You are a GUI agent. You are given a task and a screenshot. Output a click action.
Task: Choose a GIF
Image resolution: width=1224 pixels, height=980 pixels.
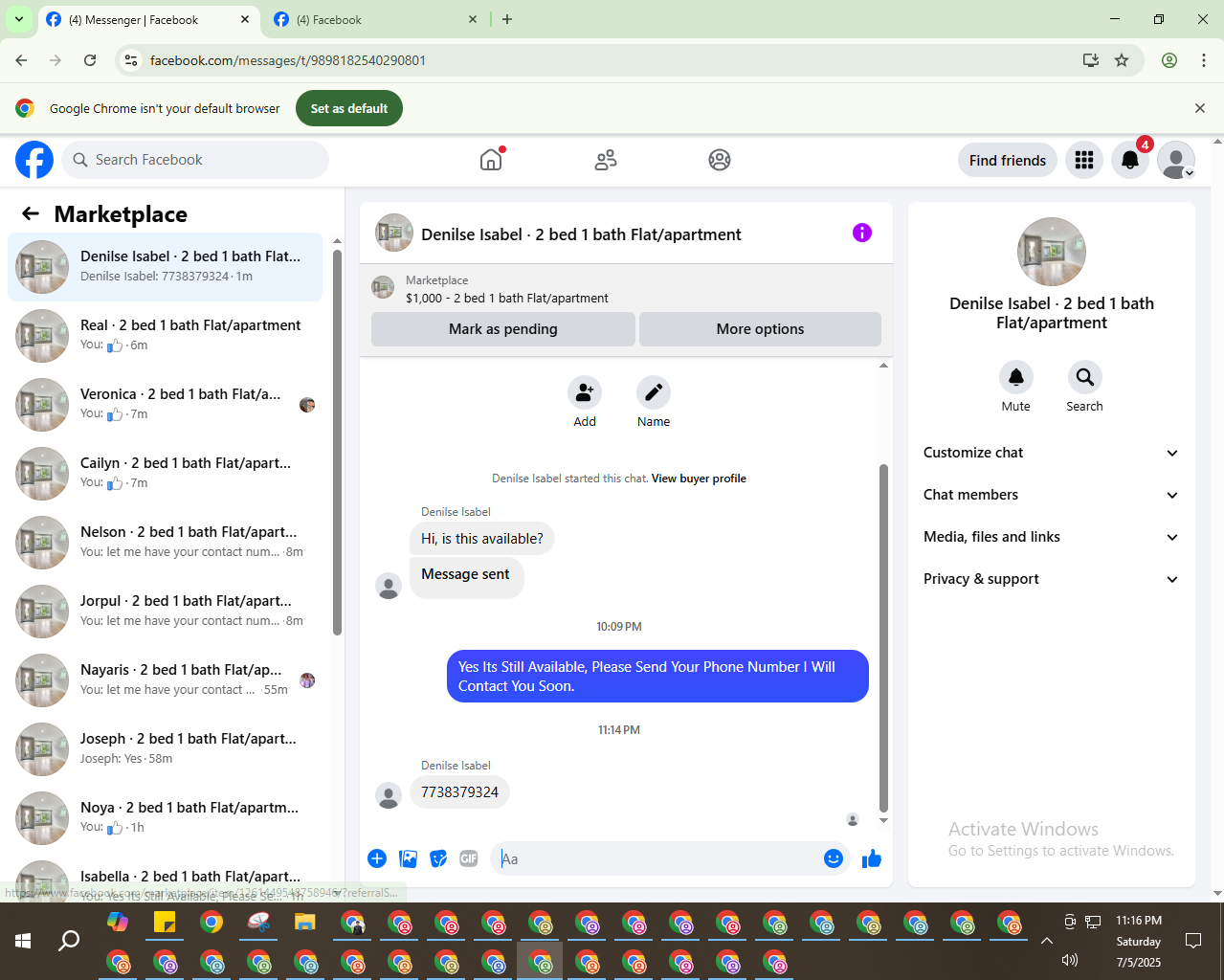pyautogui.click(x=469, y=858)
